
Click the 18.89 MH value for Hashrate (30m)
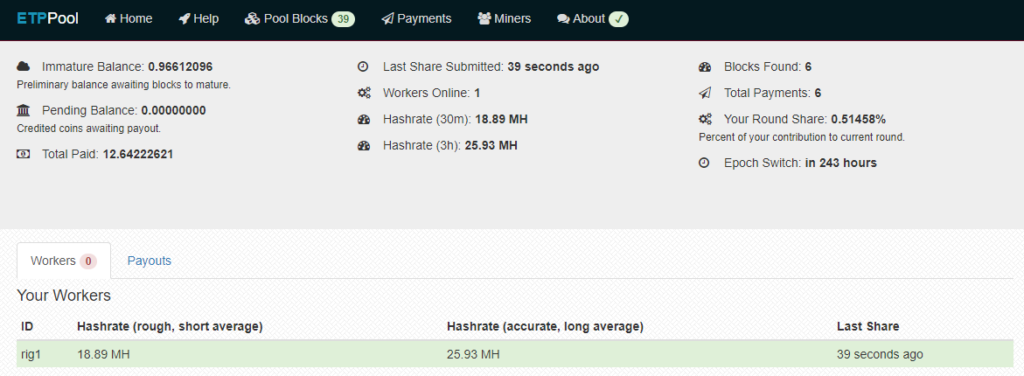pos(501,119)
